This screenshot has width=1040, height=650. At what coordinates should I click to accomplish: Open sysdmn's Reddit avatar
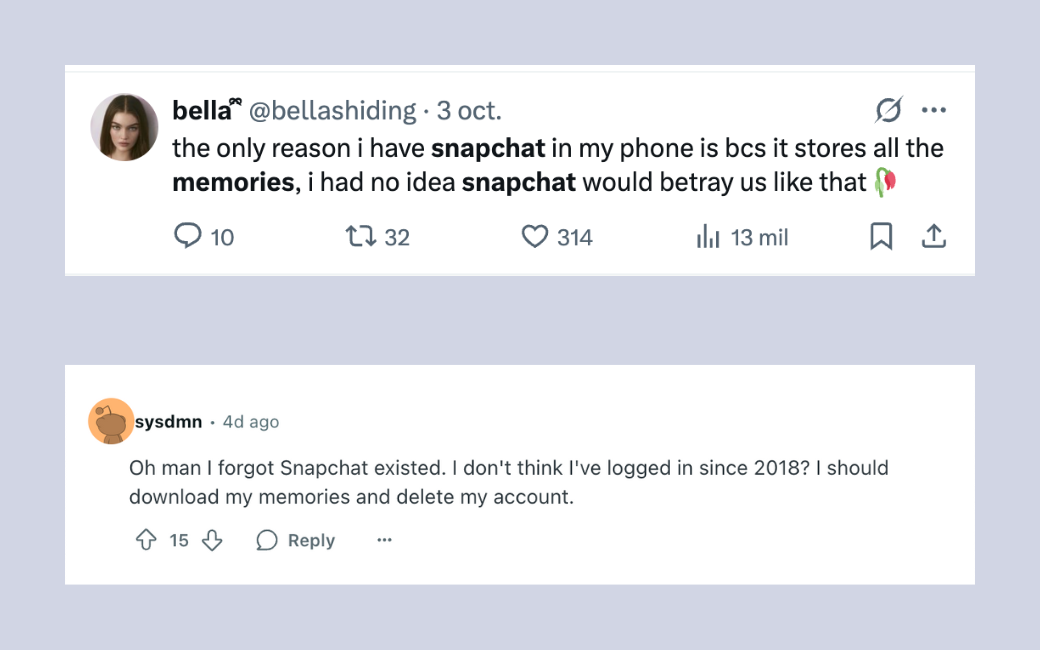tap(111, 422)
